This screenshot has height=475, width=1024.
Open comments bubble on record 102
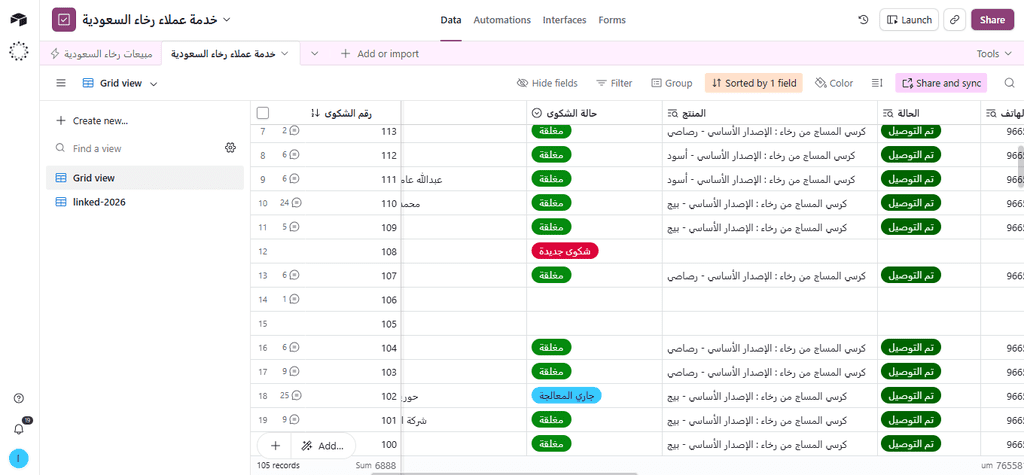297,395
